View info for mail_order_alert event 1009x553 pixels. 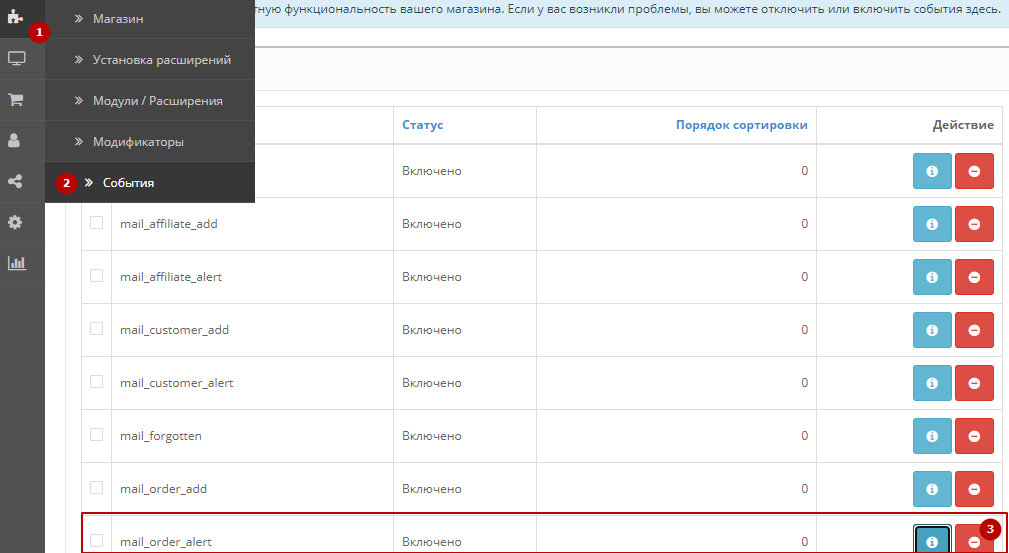(x=932, y=539)
